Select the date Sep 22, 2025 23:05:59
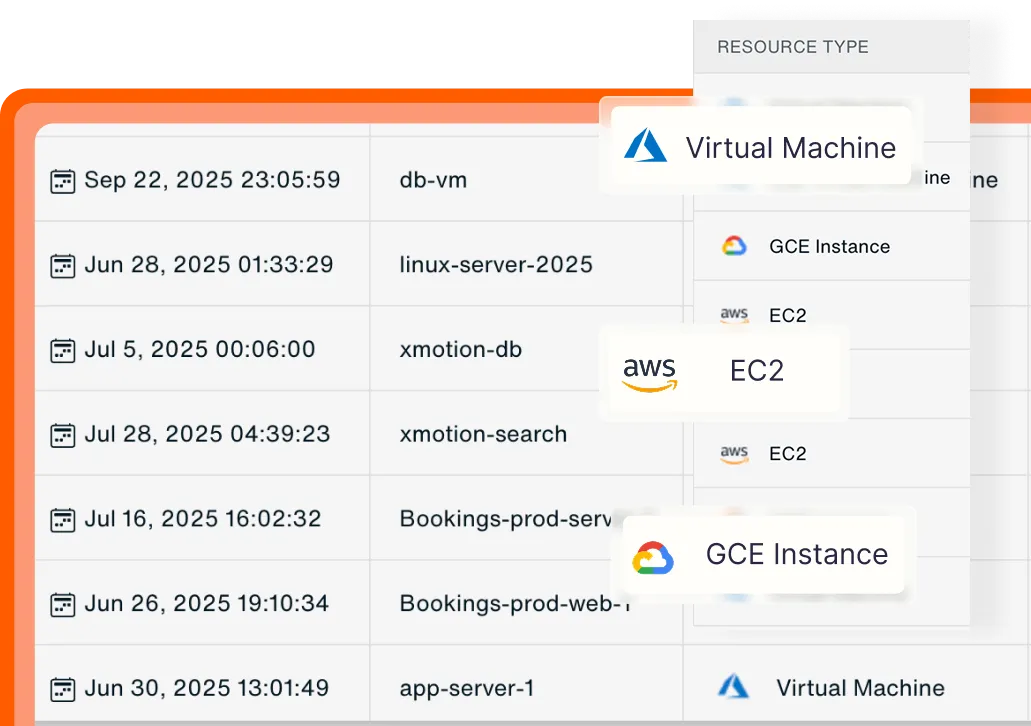The width and height of the screenshot is (1031, 726). pos(212,180)
